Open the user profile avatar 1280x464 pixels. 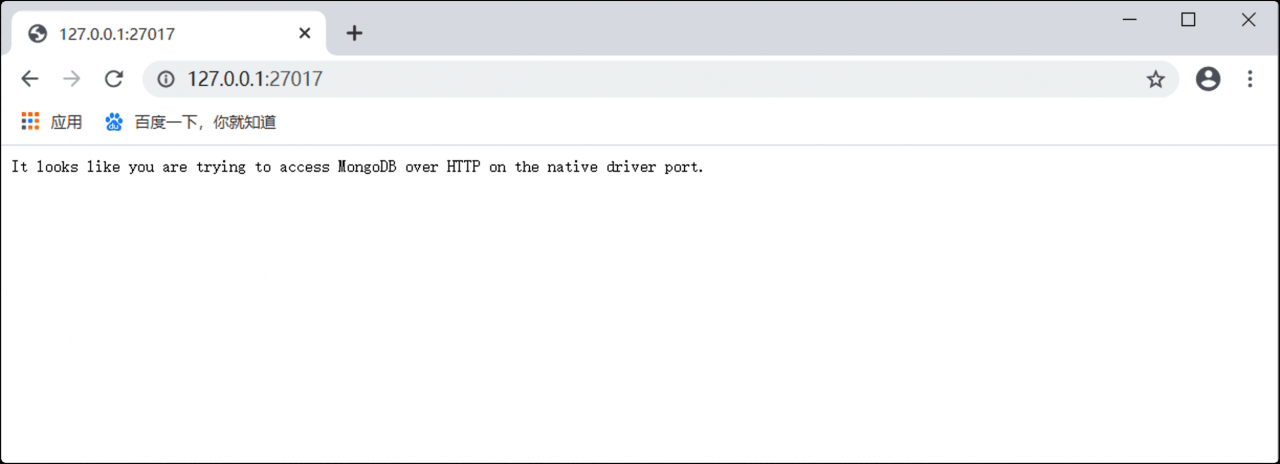pos(1208,79)
